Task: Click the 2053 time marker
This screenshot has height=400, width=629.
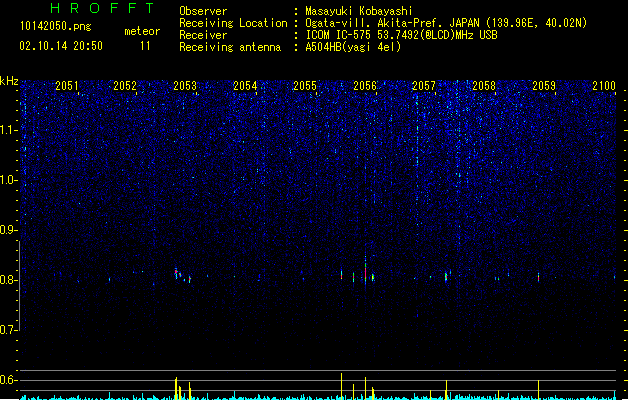Action: pos(185,86)
